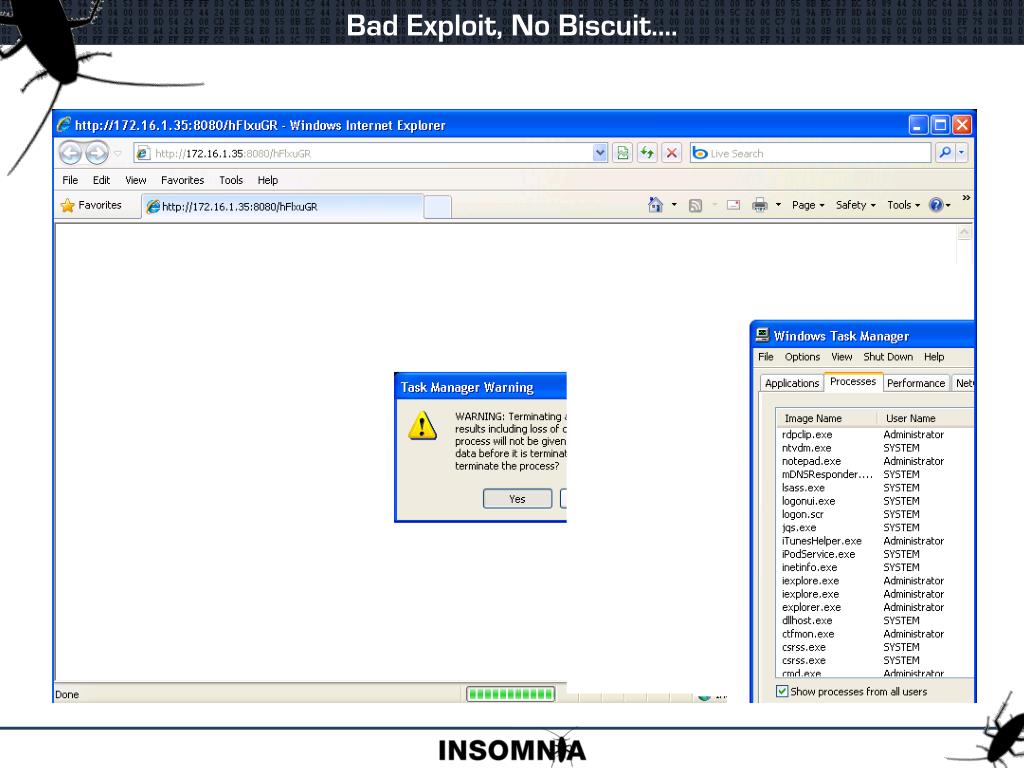Image resolution: width=1024 pixels, height=768 pixels.
Task: Select the logon.scr process row
Action: tap(875, 514)
